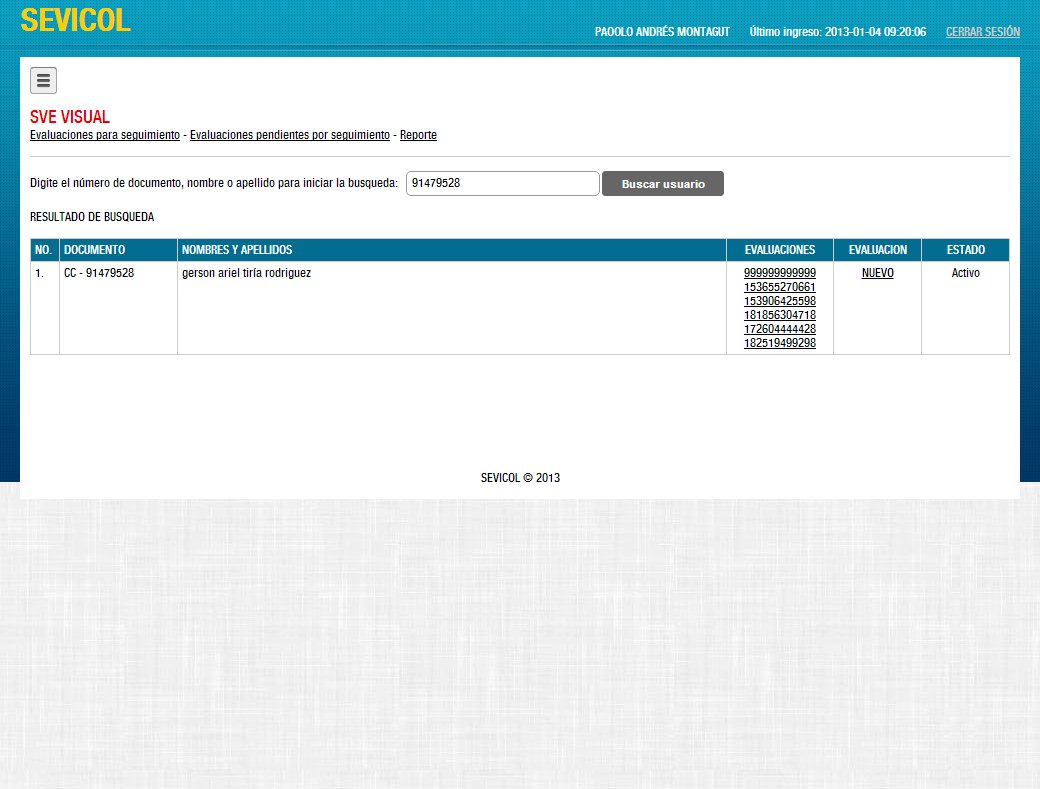1040x789 pixels.
Task: Open the Reporte link
Action: point(418,135)
